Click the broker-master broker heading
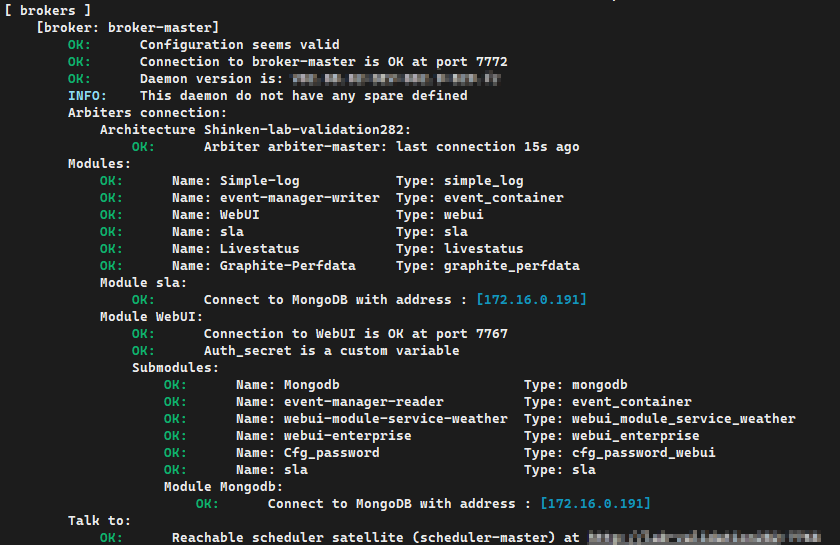This screenshot has width=840, height=545. point(128,28)
